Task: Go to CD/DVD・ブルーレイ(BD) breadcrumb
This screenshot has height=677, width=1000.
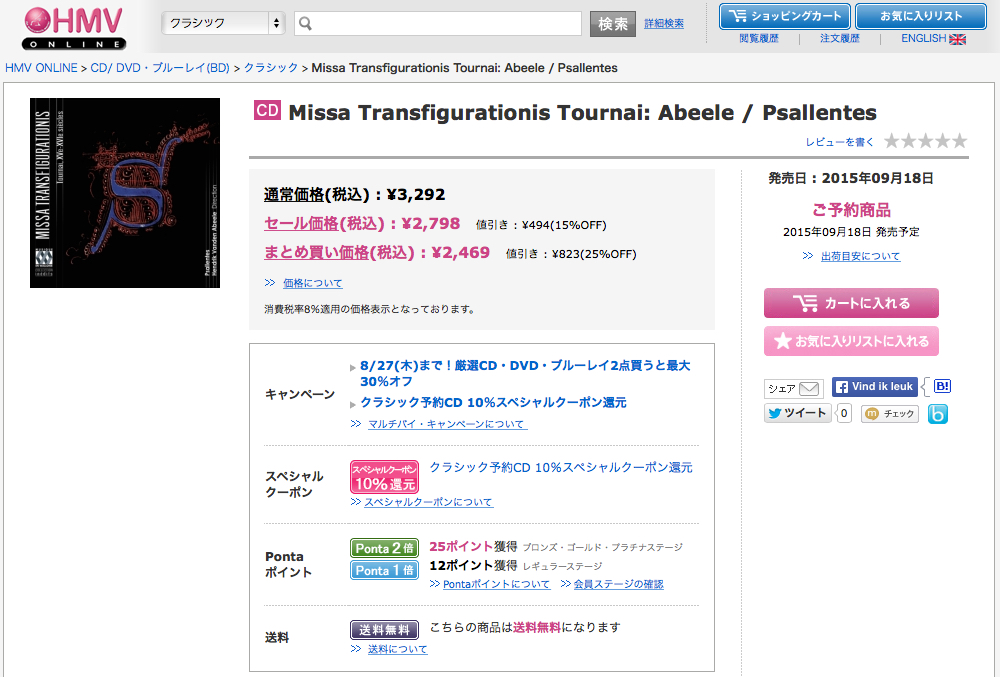Action: [x=160, y=68]
